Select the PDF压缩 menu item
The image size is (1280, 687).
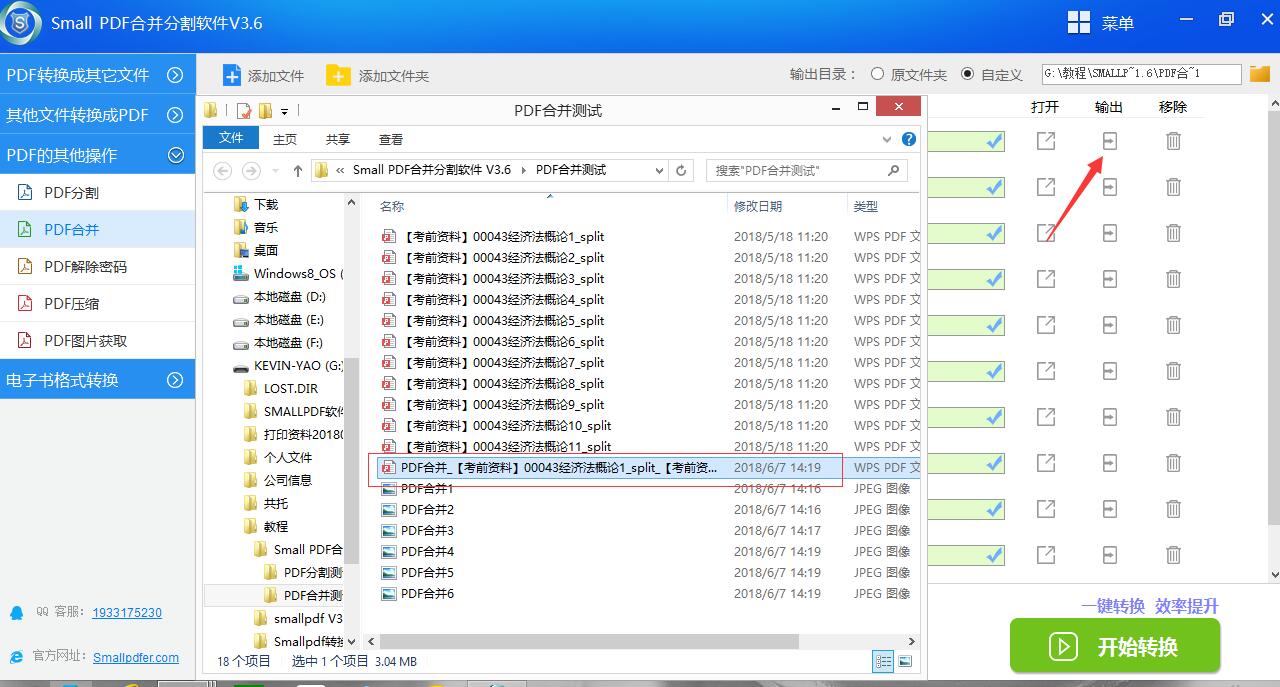point(97,303)
